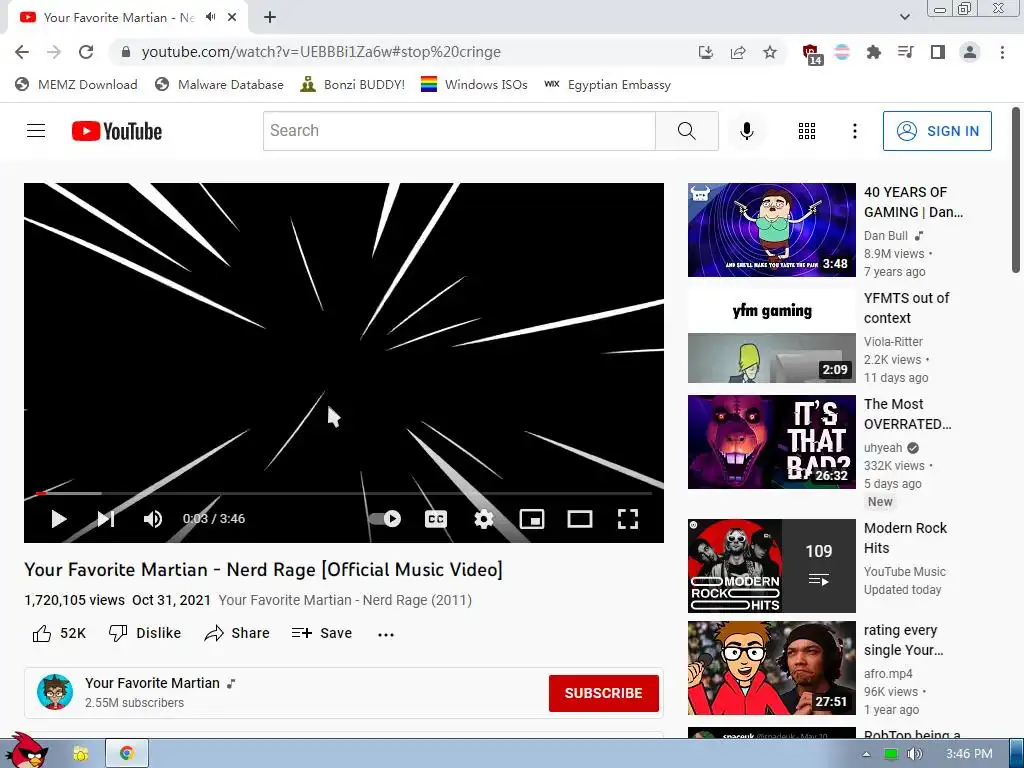Open uBlock extension icon with badge 14
This screenshot has height=768, width=1024.
(x=811, y=54)
